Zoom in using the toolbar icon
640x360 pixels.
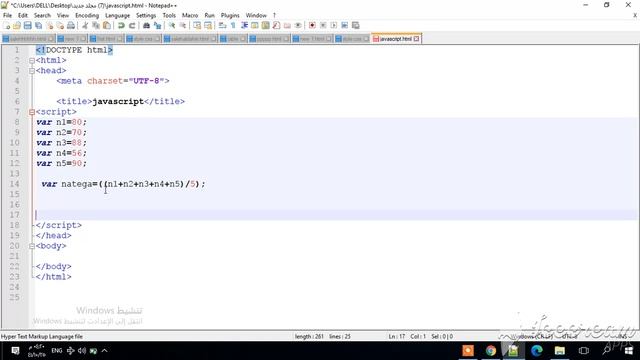point(172,25)
